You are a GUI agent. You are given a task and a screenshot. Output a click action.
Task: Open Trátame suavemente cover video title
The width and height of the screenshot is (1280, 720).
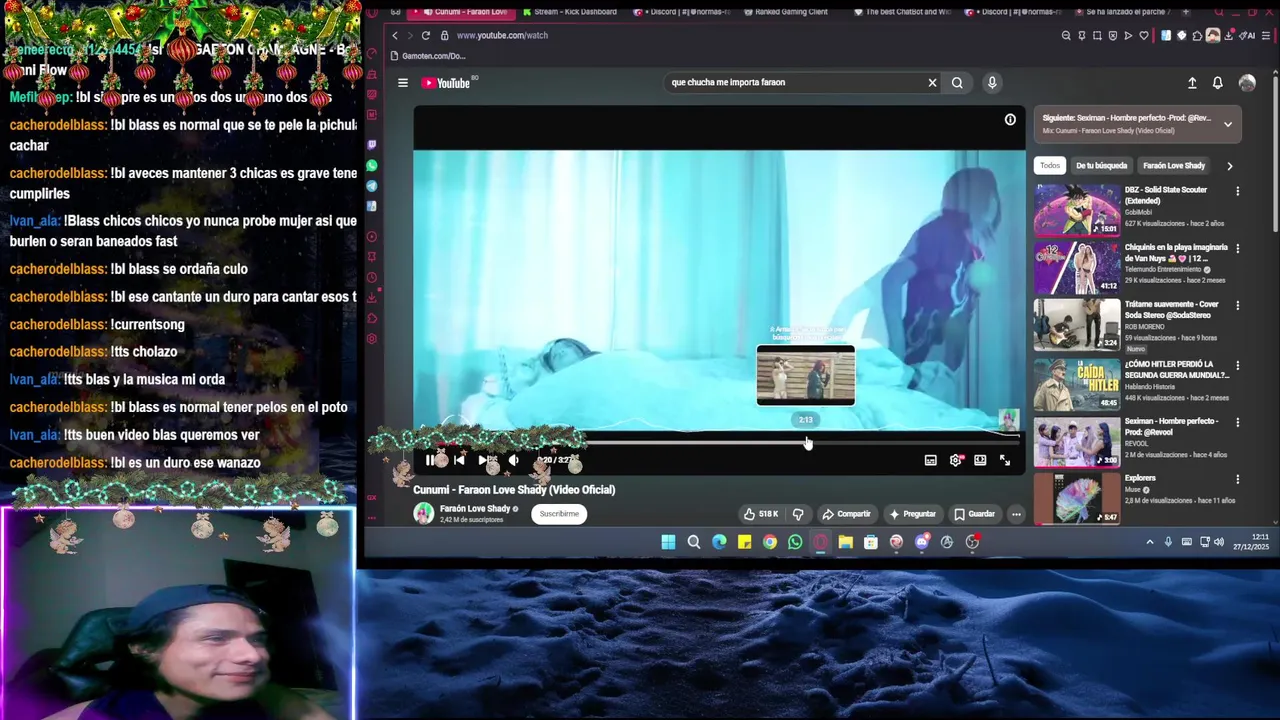(1172, 309)
